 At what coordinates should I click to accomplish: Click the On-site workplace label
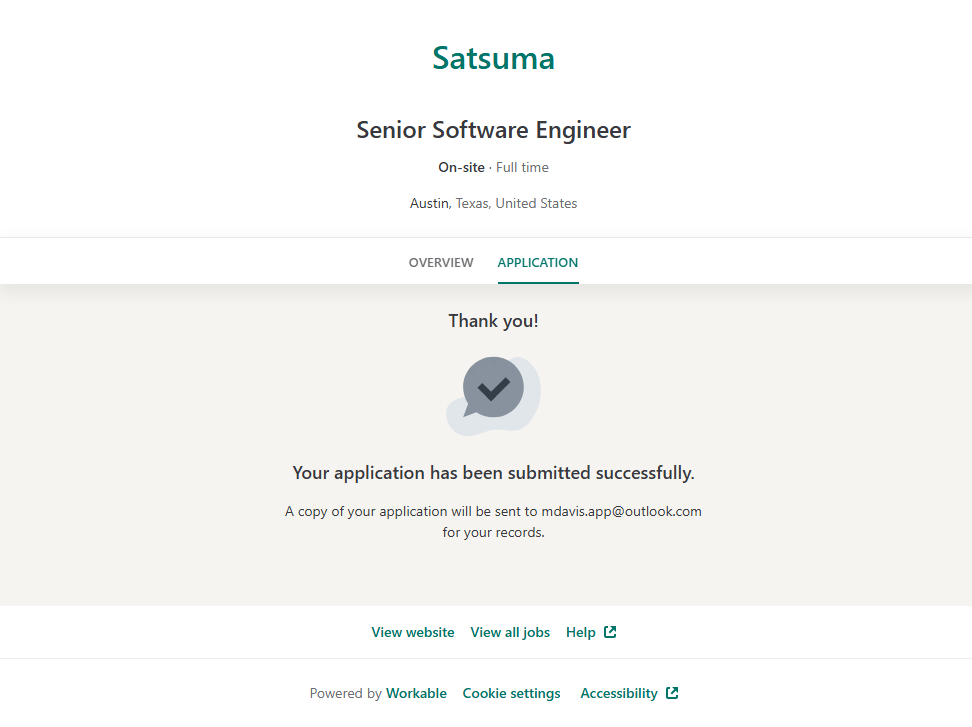point(461,168)
